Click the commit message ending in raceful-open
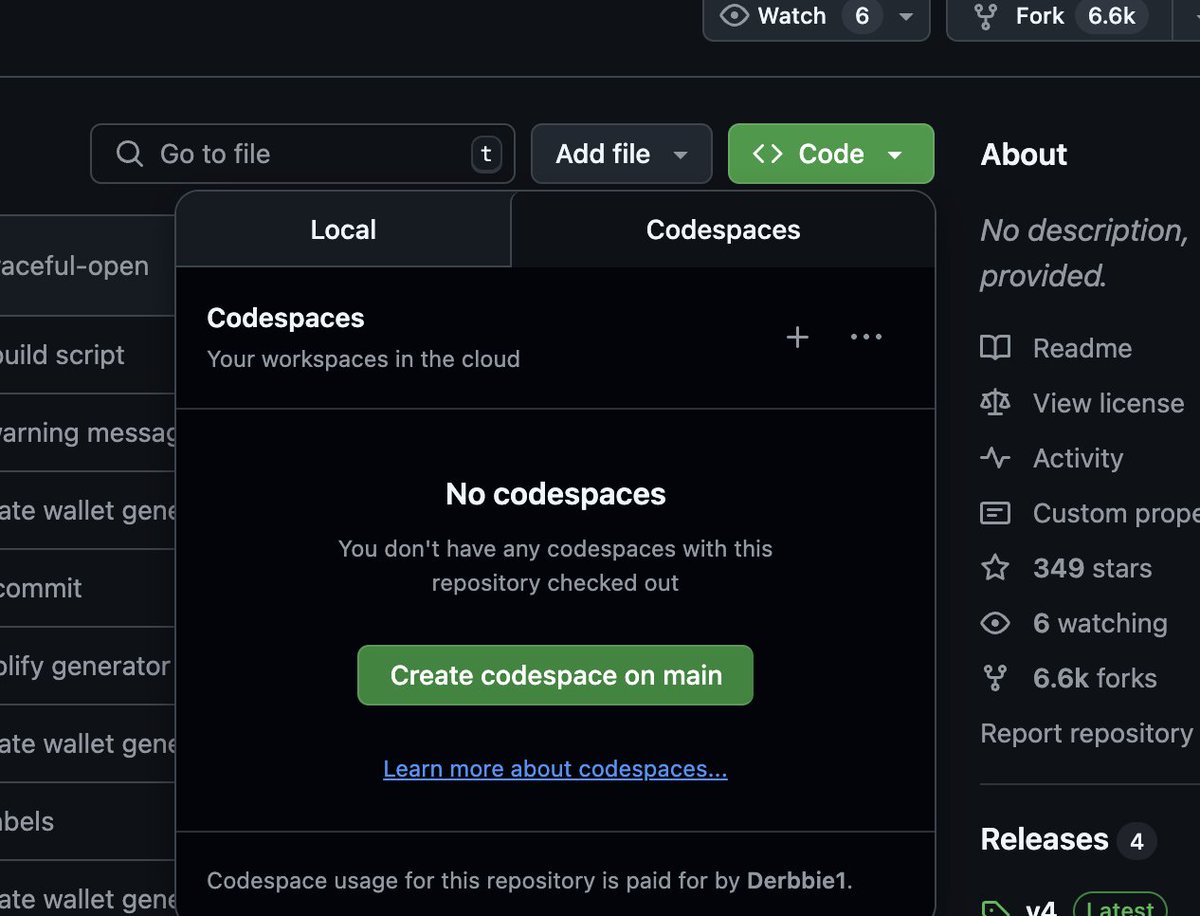1200x916 pixels. [74, 266]
